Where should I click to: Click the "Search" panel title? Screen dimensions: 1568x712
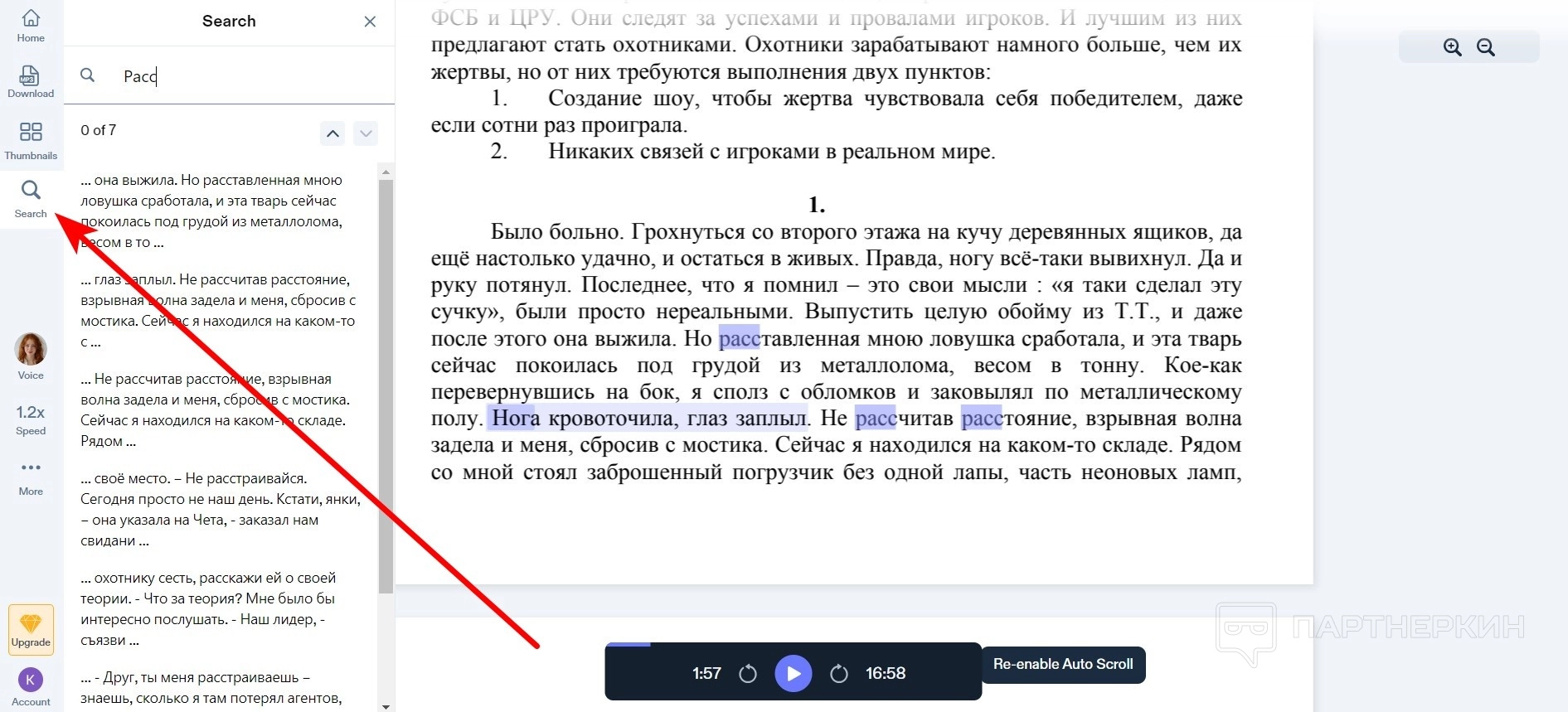(x=229, y=22)
